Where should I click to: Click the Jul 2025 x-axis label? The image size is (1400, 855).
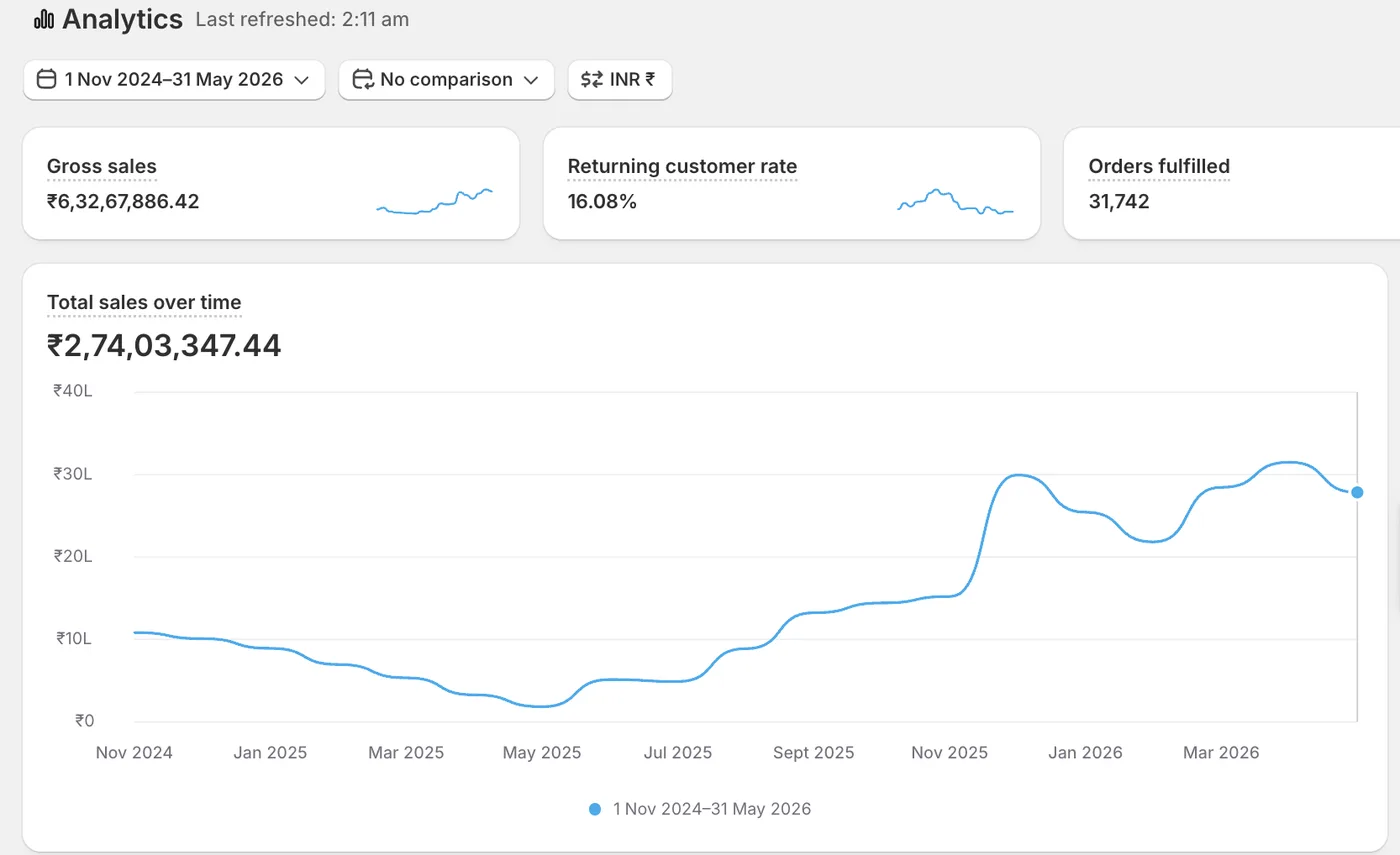(x=677, y=753)
